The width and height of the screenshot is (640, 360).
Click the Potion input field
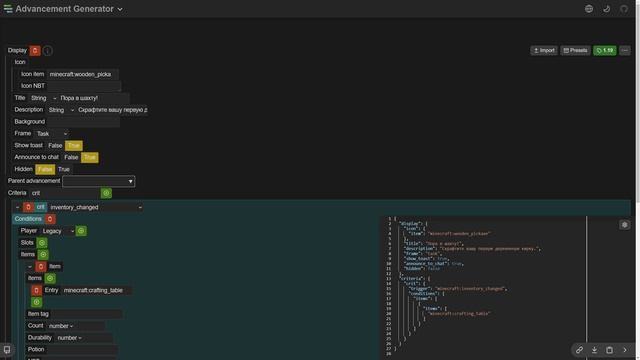82,350
